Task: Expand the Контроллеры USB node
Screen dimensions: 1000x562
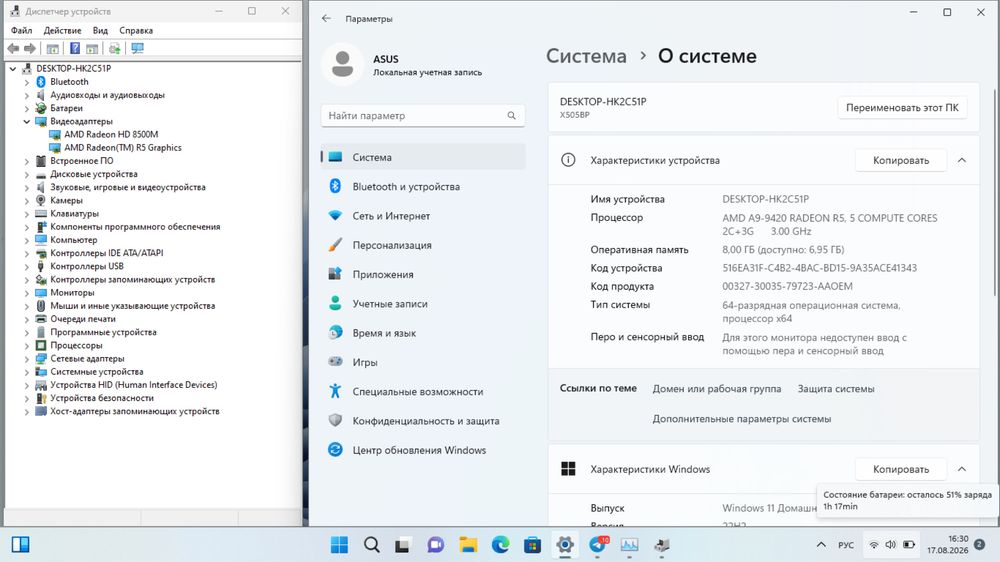Action: click(x=27, y=266)
